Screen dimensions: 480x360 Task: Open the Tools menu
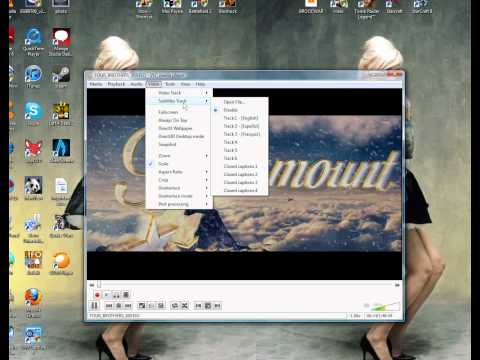tap(170, 84)
